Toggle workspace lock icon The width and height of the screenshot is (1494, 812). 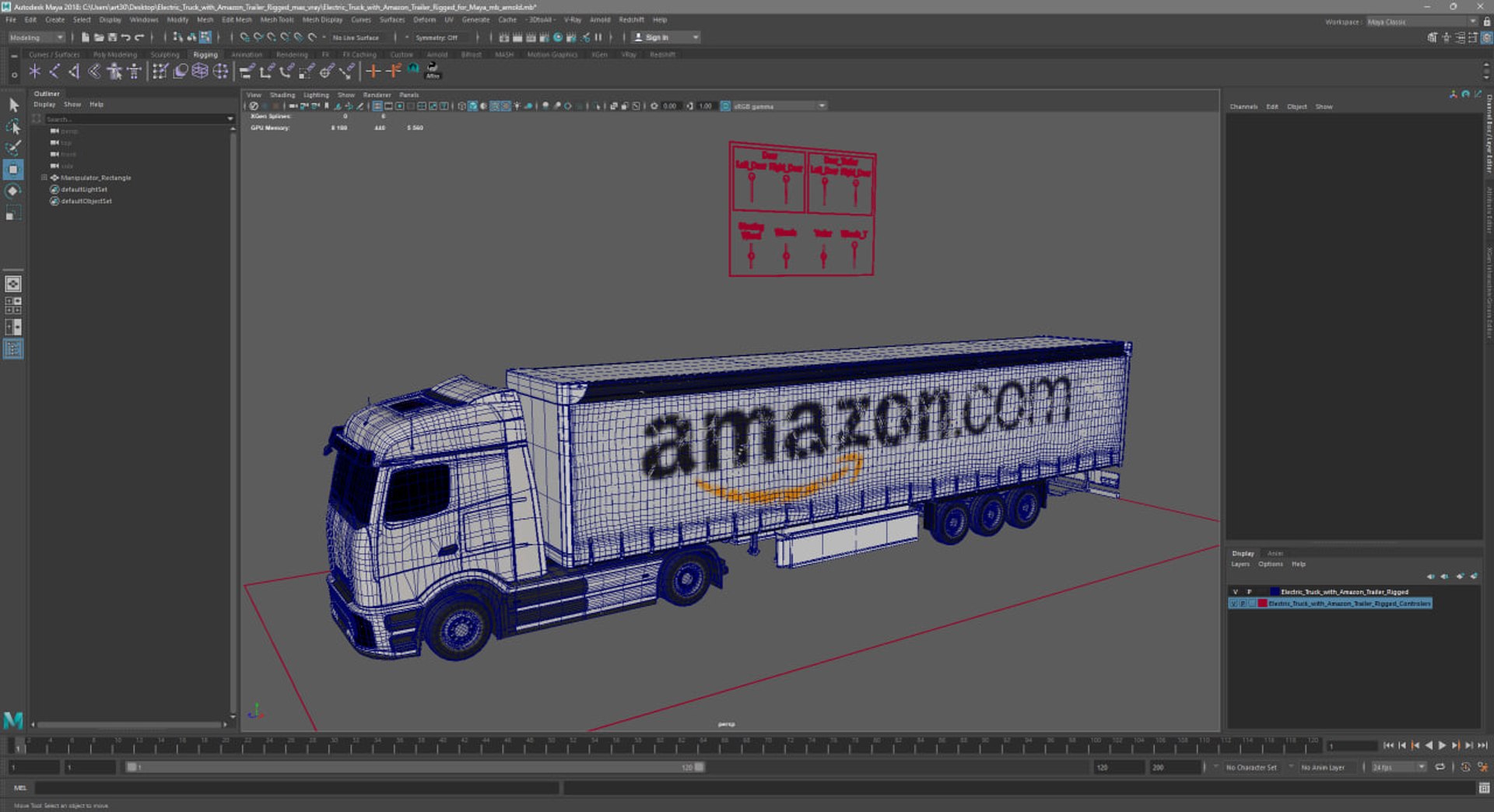coord(1487,22)
